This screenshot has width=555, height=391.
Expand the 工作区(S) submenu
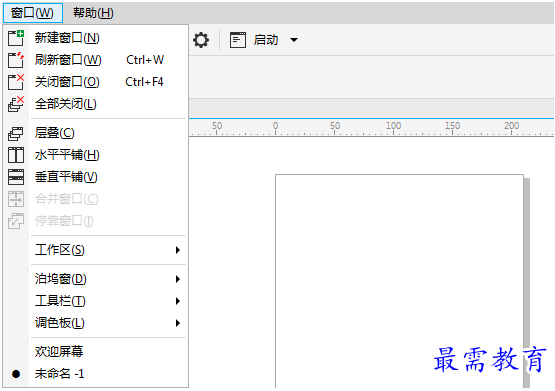pyautogui.click(x=96, y=250)
